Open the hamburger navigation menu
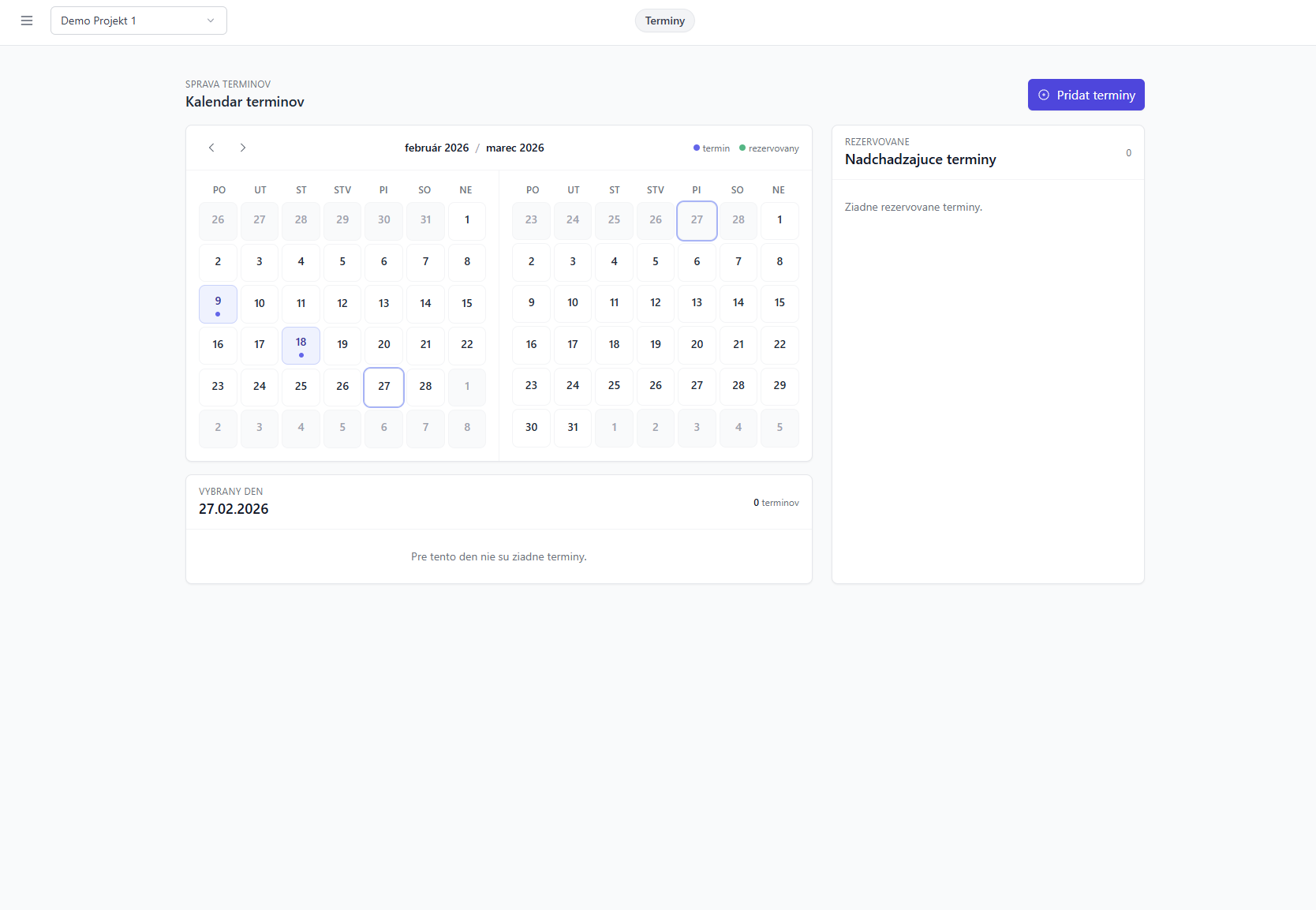1316x910 pixels. coord(26,21)
